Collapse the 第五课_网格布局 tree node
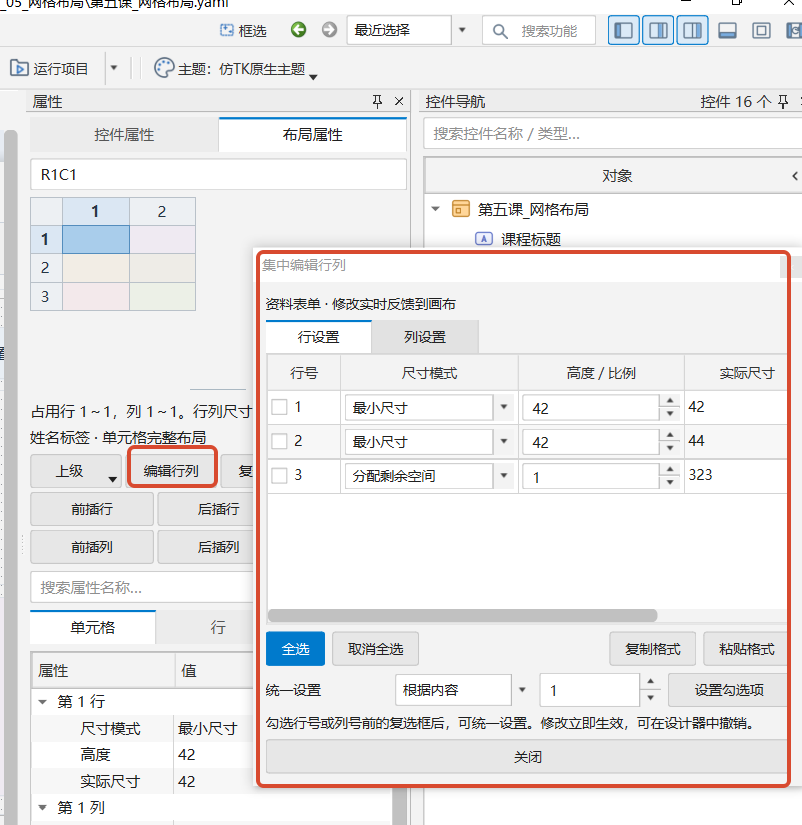The width and height of the screenshot is (802, 825). [x=435, y=209]
